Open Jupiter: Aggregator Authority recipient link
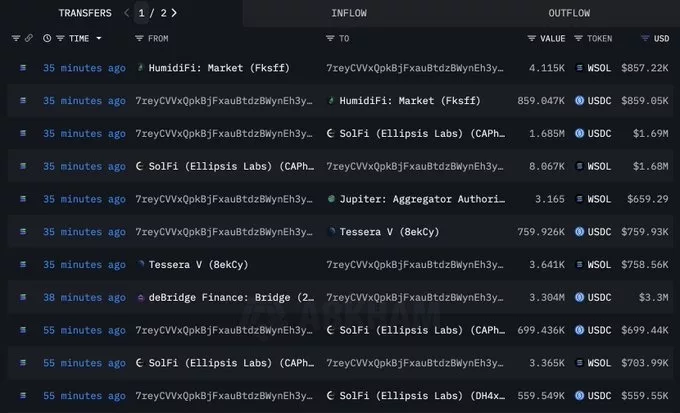The height and width of the screenshot is (413, 680). point(419,199)
